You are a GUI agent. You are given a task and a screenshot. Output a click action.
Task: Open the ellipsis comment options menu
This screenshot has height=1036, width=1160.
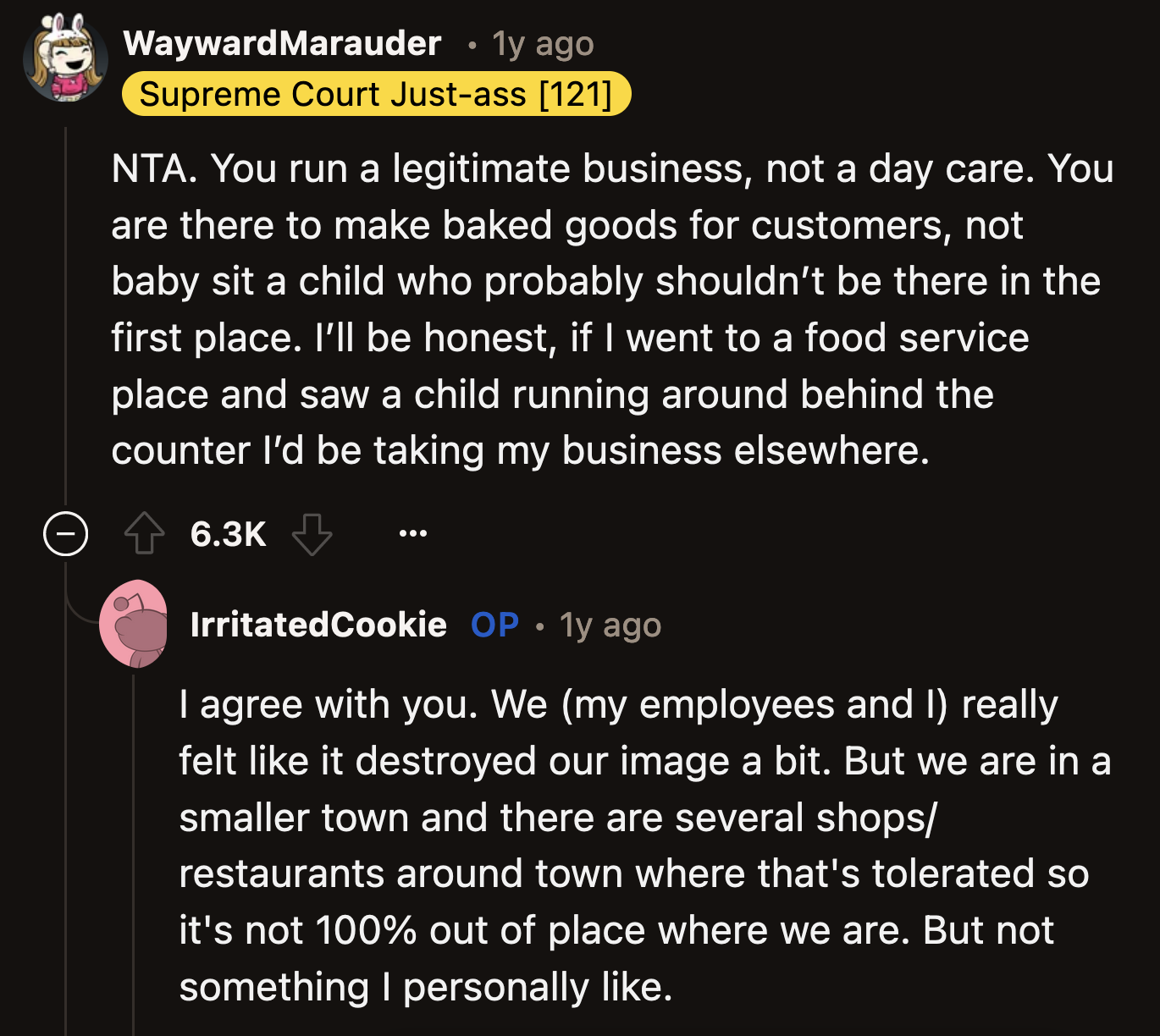pos(413,533)
